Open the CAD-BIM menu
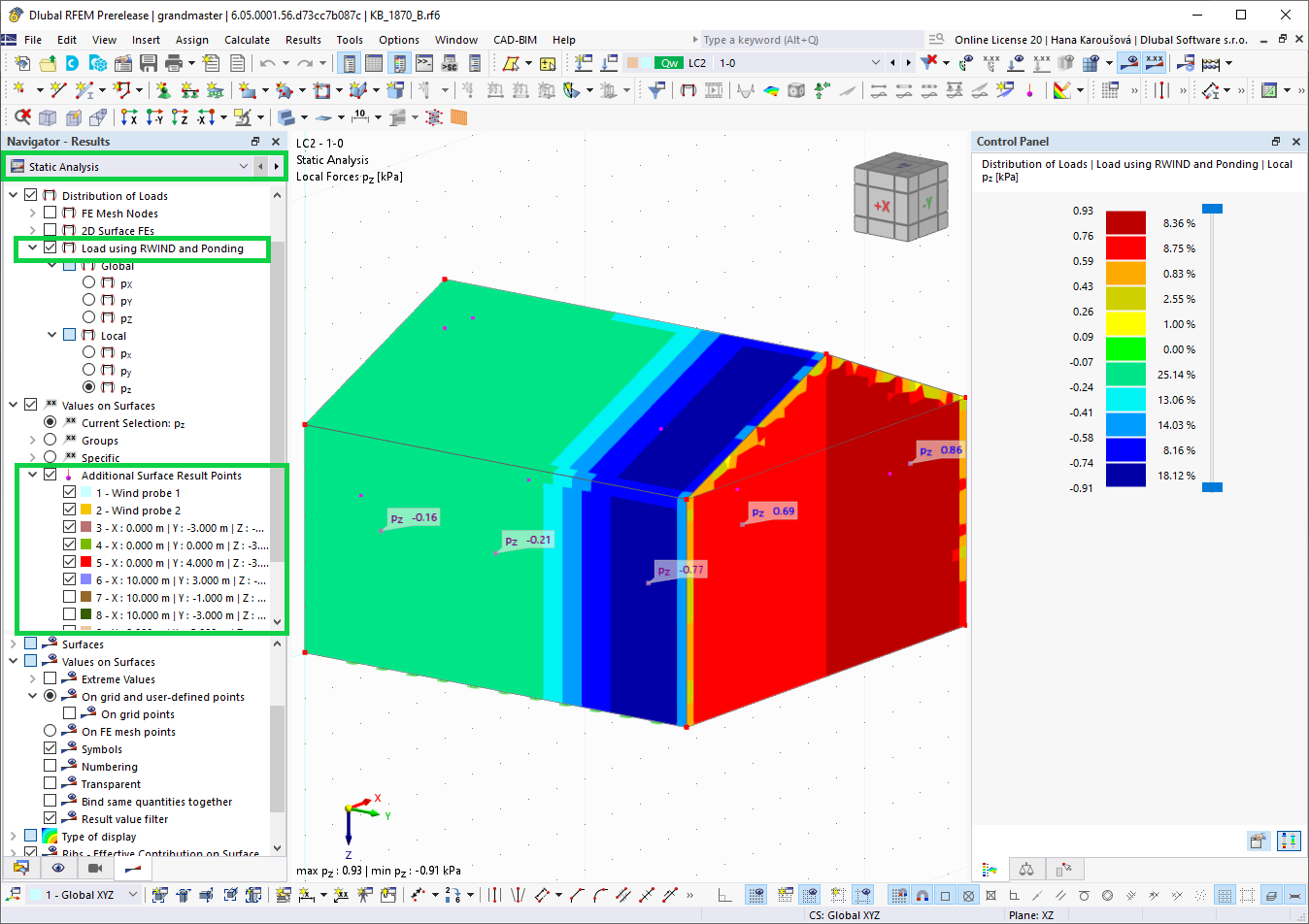The height and width of the screenshot is (924, 1309). pos(515,40)
